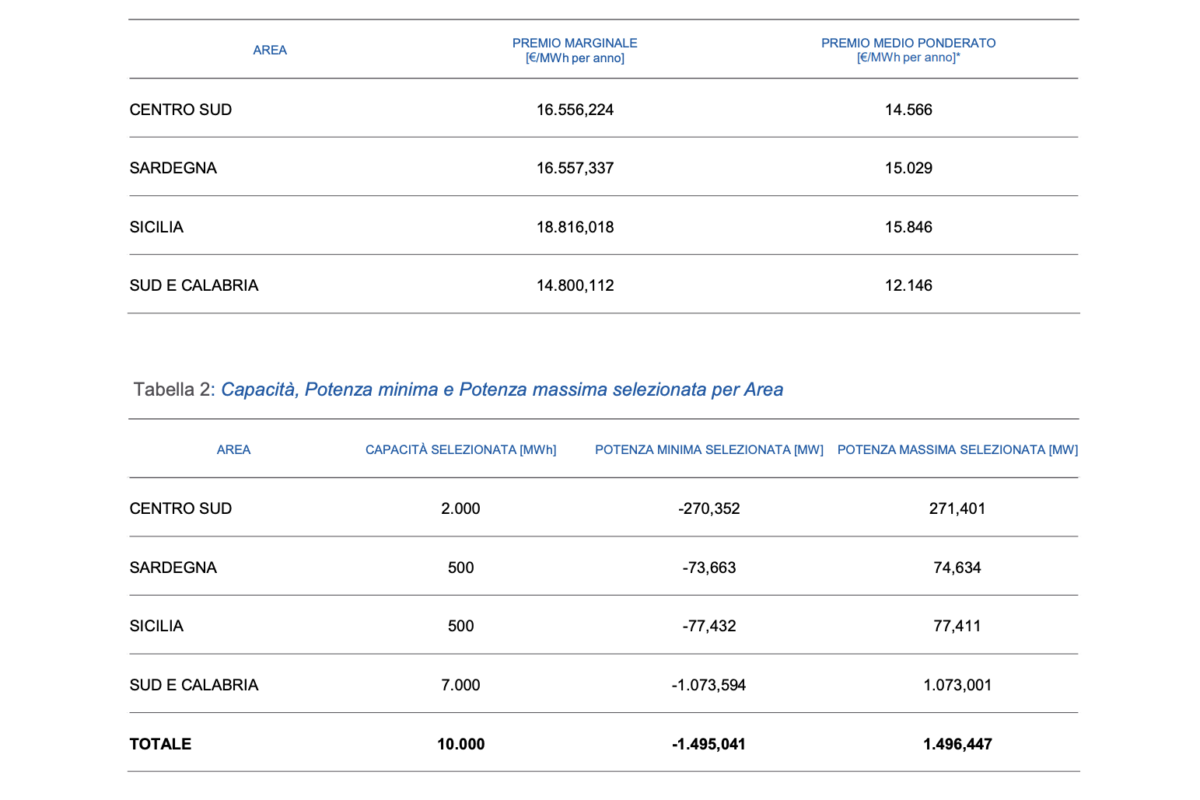Select the total maximum power 1.496,447
The width and height of the screenshot is (1200, 800).
[x=957, y=744]
